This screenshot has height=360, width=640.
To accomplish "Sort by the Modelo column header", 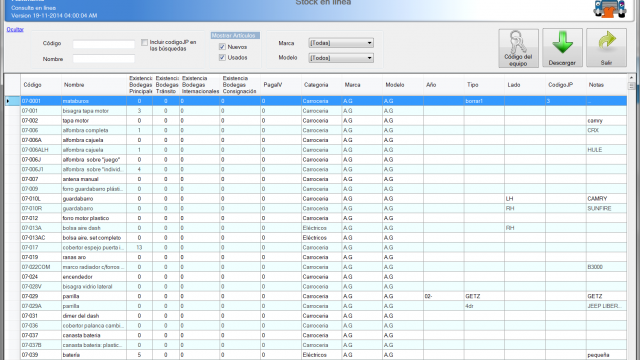I will tap(403, 85).
